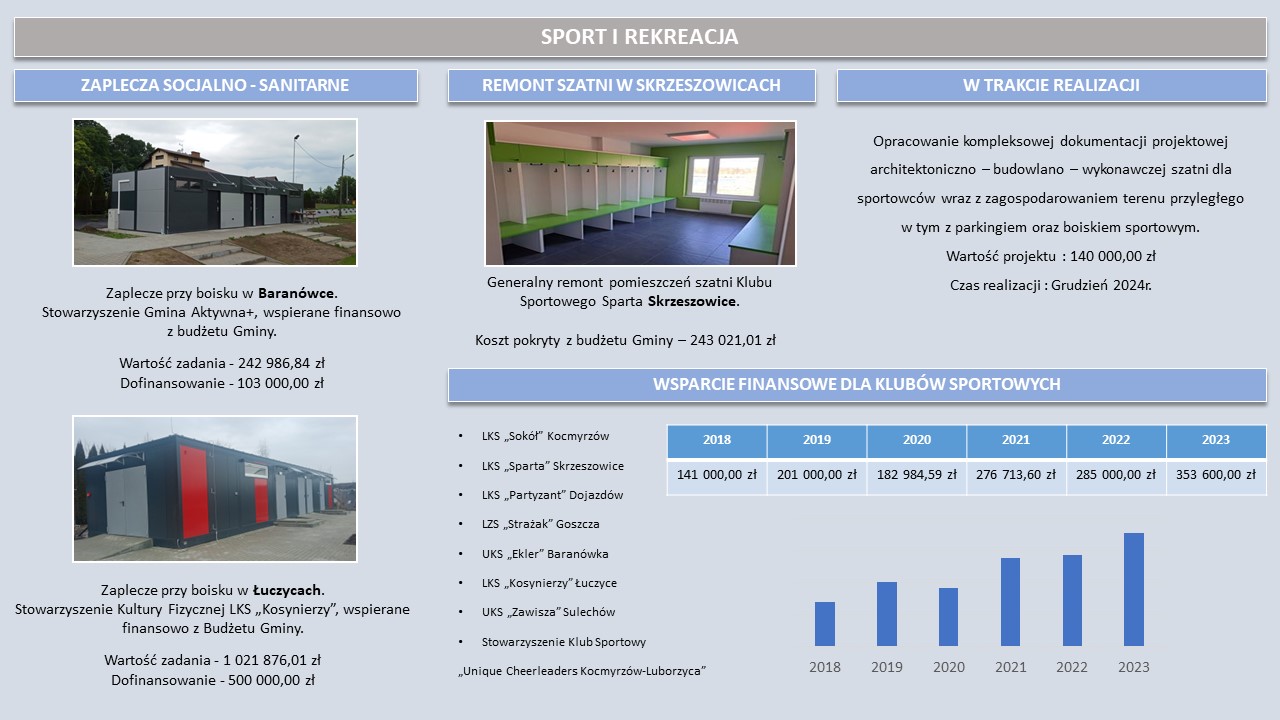Open the Baranówka facility photo
The image size is (1280, 720).
(215, 192)
